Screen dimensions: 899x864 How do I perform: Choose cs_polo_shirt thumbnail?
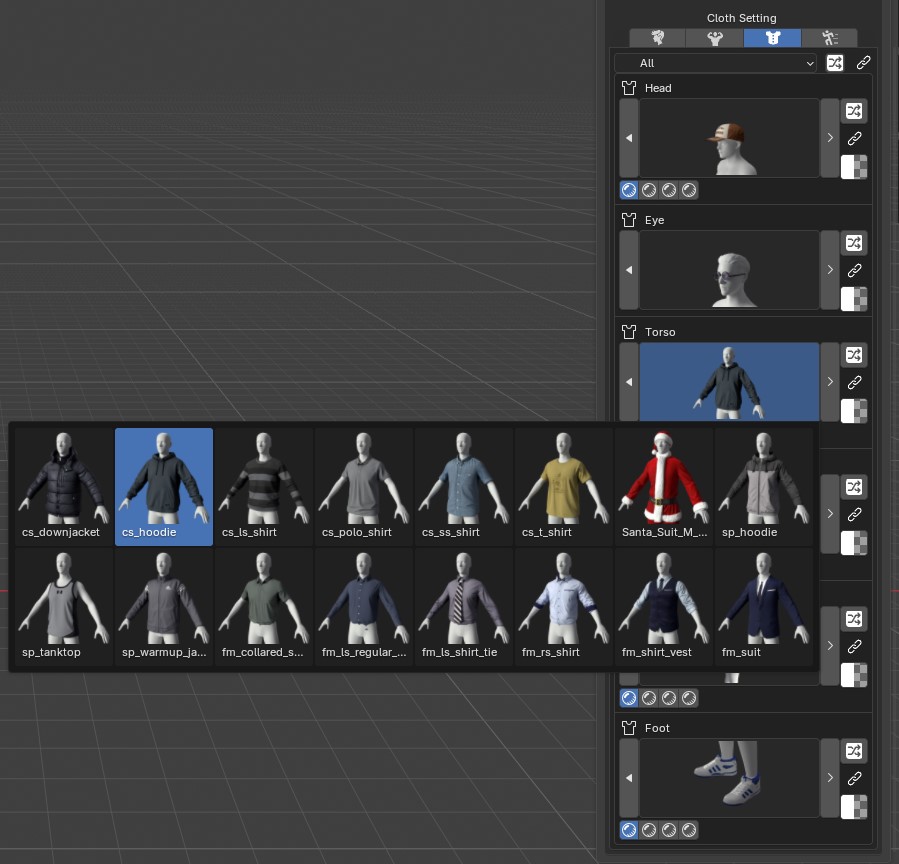coord(363,486)
